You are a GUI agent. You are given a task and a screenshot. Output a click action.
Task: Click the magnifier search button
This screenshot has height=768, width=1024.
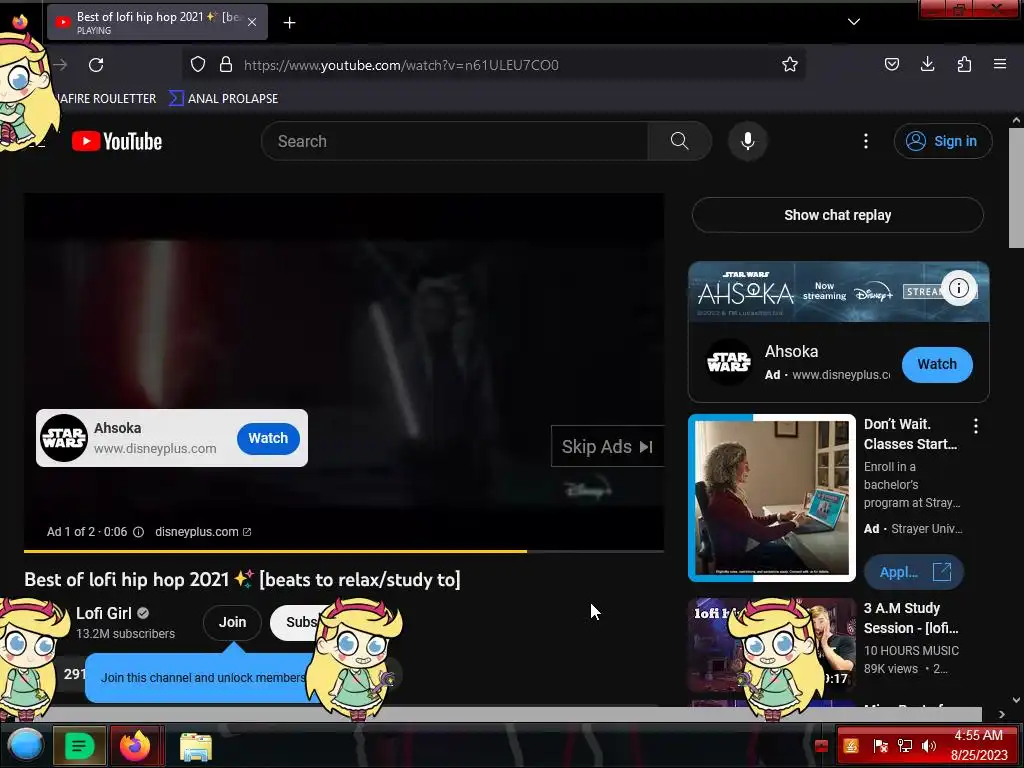click(x=679, y=141)
